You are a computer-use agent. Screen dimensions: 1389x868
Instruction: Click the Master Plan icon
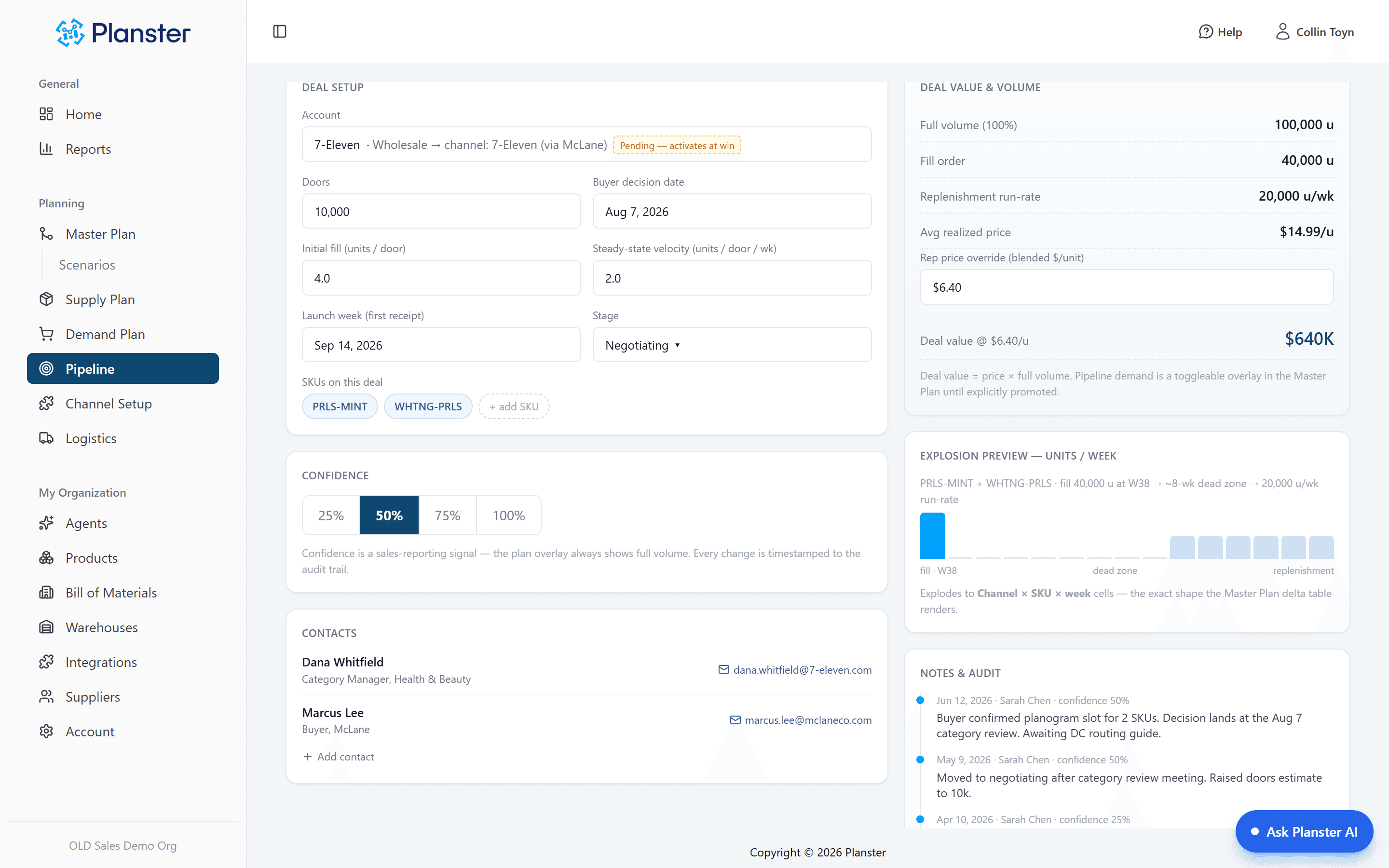[46, 234]
